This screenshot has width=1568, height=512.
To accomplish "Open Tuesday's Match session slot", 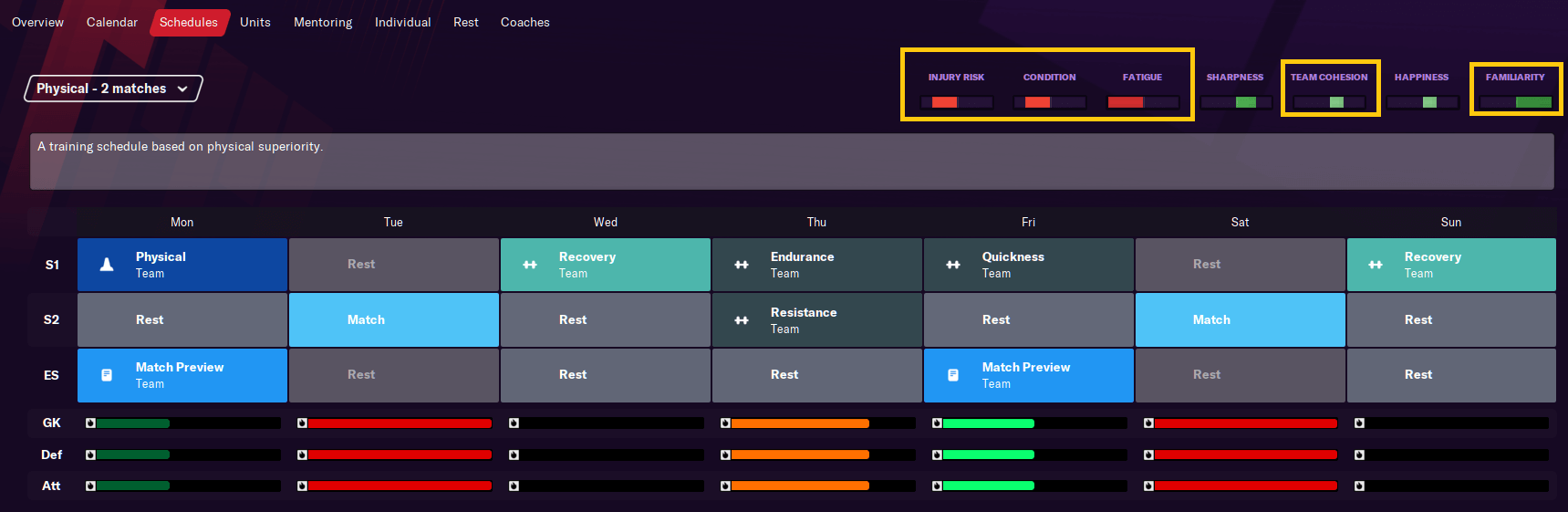I will (394, 320).
